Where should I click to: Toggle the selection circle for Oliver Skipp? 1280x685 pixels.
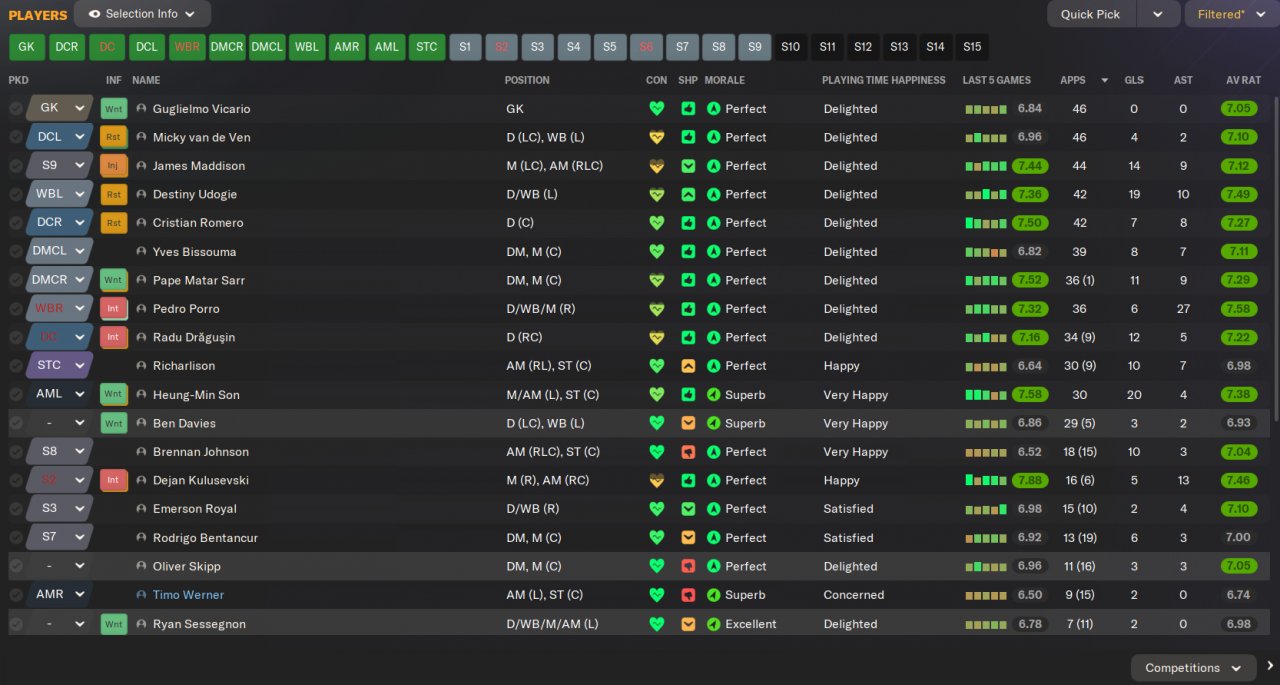pos(16,566)
